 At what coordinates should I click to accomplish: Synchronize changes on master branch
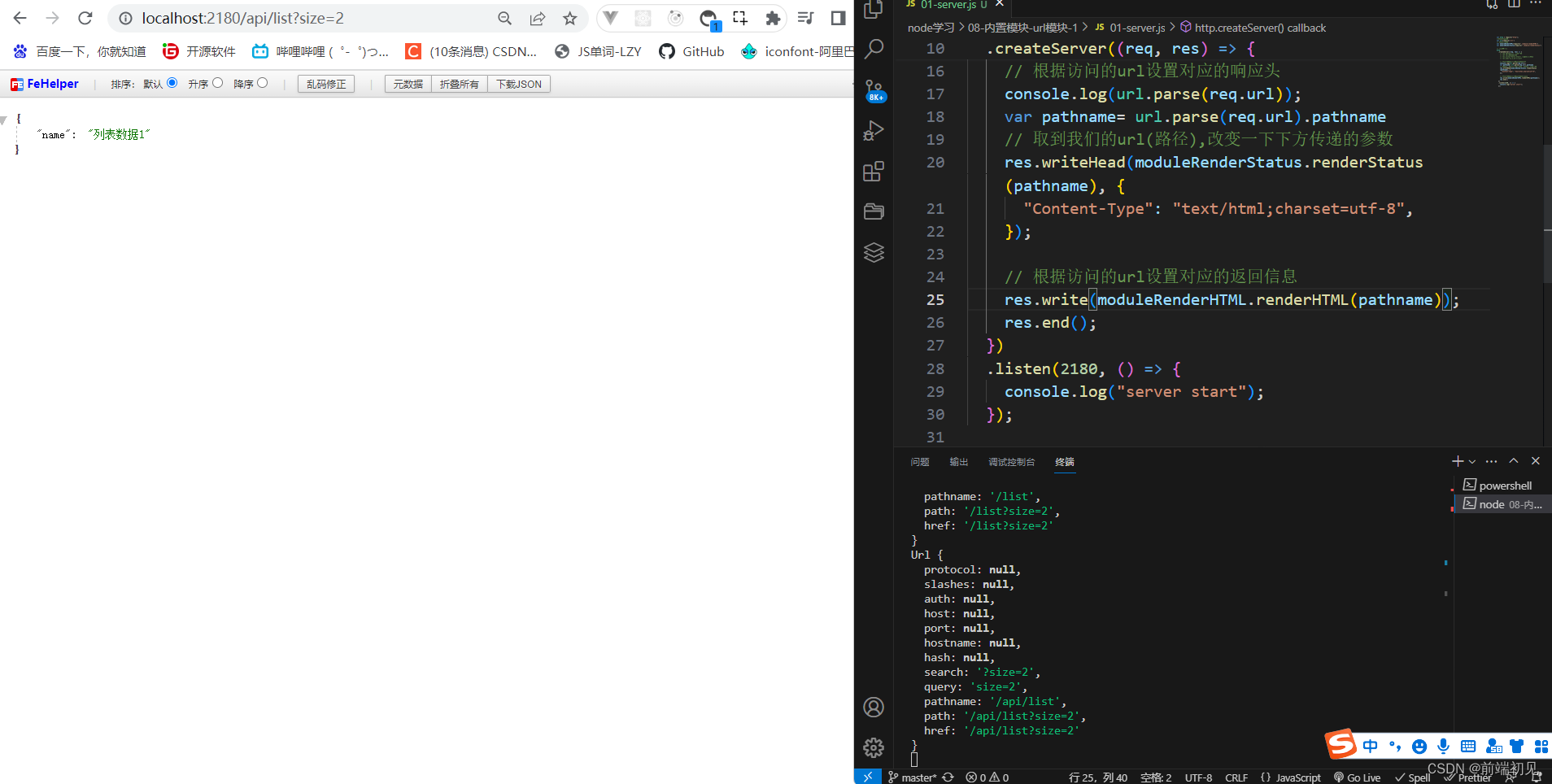[x=948, y=777]
